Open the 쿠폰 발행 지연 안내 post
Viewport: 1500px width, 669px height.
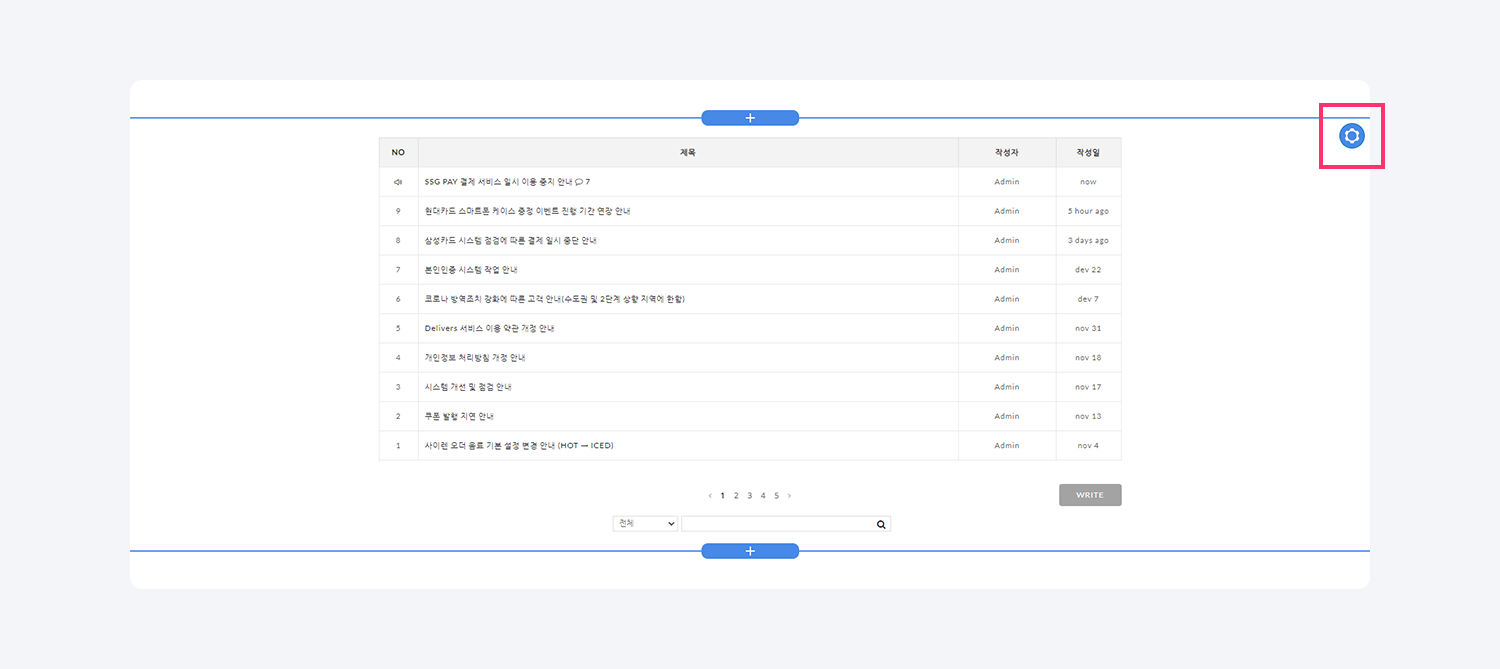click(x=459, y=416)
